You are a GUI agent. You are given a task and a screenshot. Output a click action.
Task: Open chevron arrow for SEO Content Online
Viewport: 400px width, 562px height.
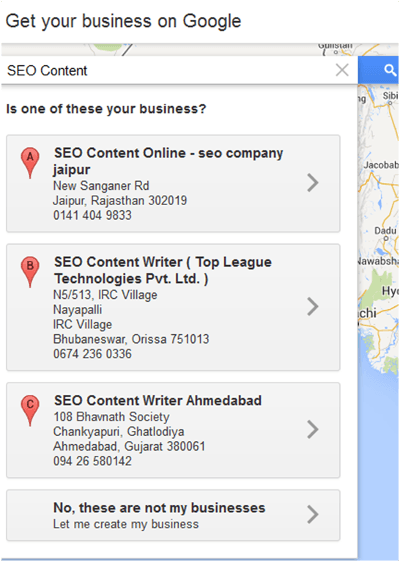coord(313,183)
